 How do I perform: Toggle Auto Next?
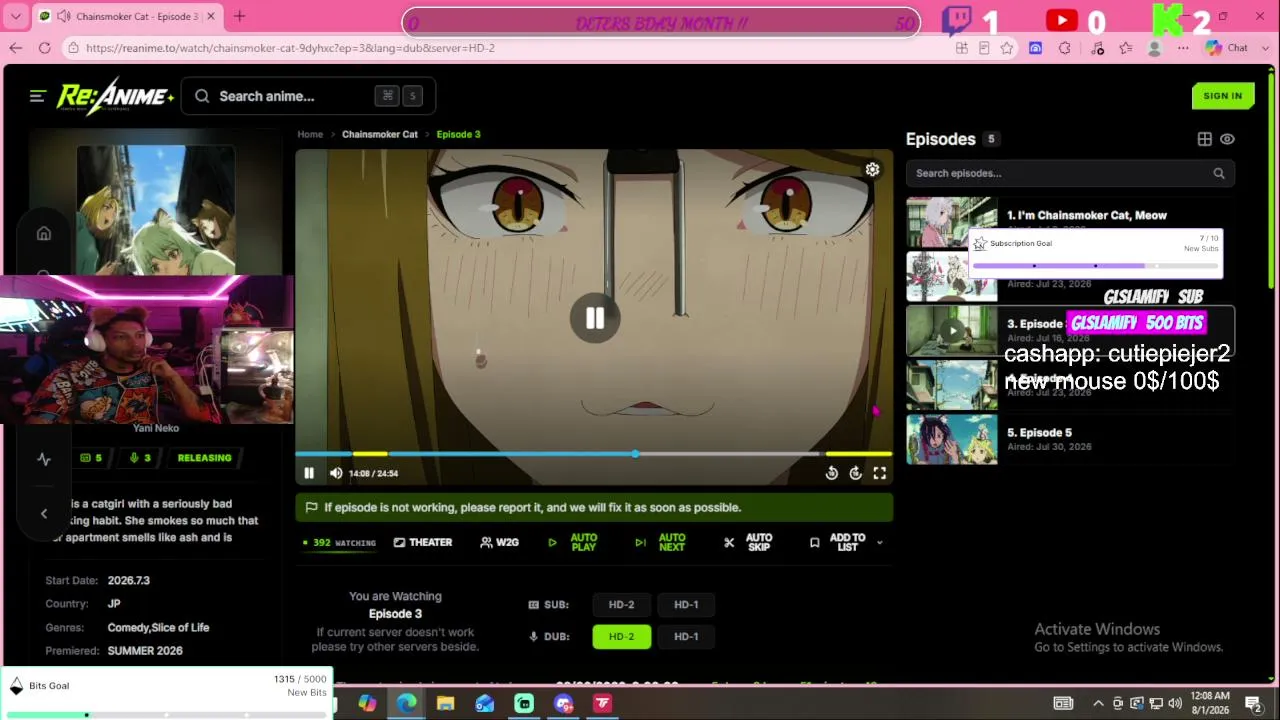(x=661, y=542)
